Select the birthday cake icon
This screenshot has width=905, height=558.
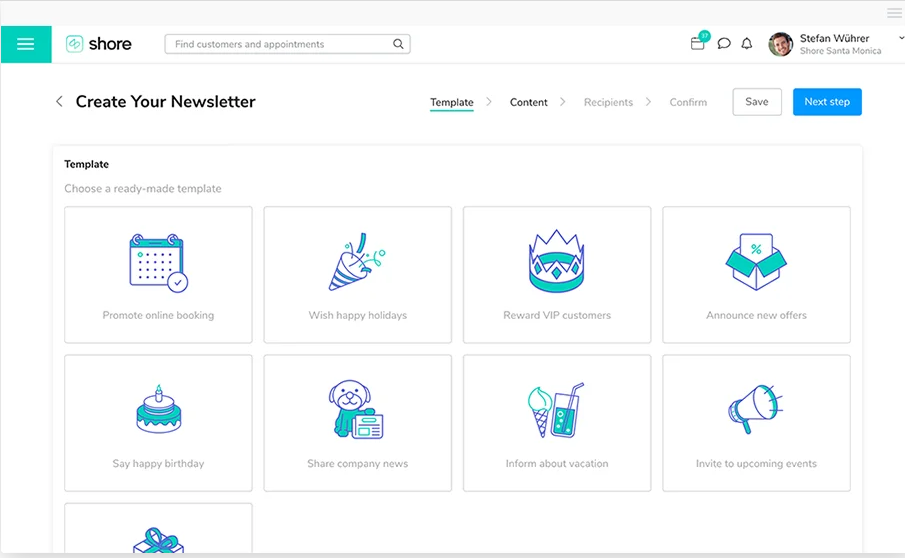coord(159,409)
